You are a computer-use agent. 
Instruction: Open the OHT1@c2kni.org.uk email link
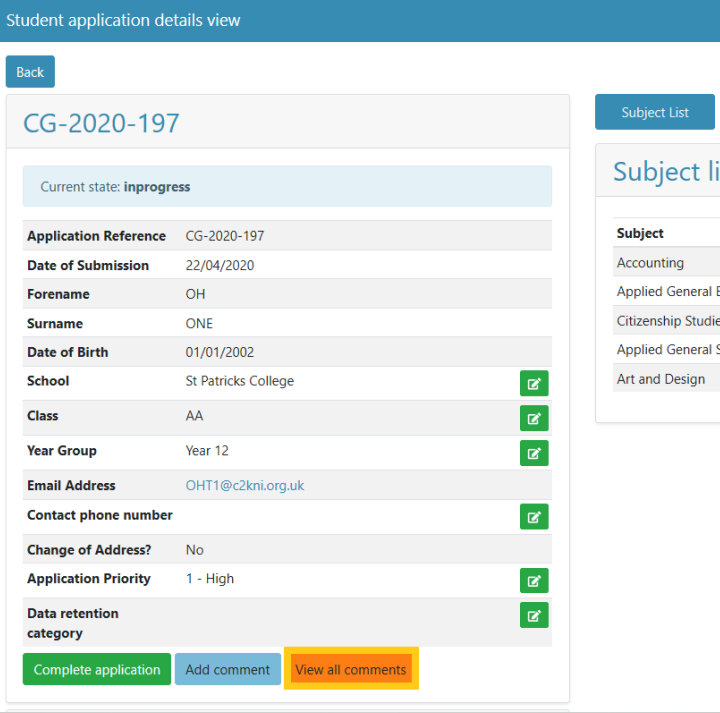pos(245,485)
